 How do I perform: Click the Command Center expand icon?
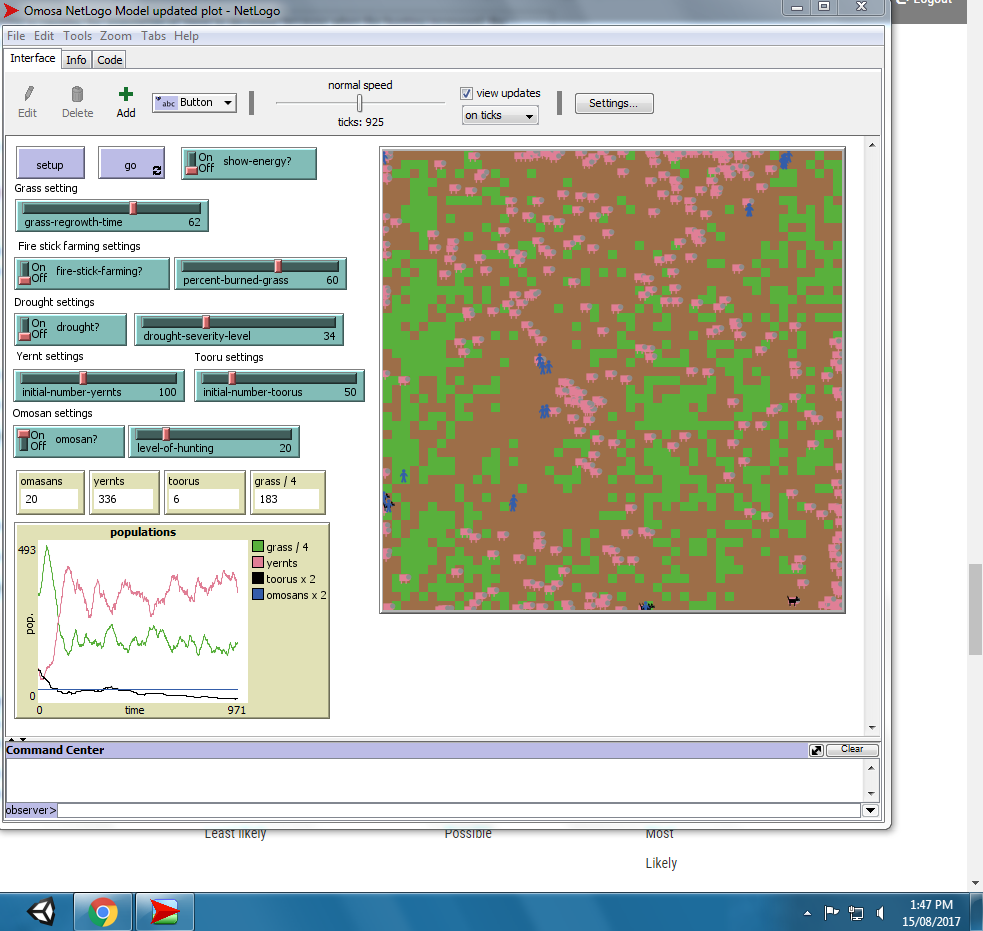click(816, 750)
